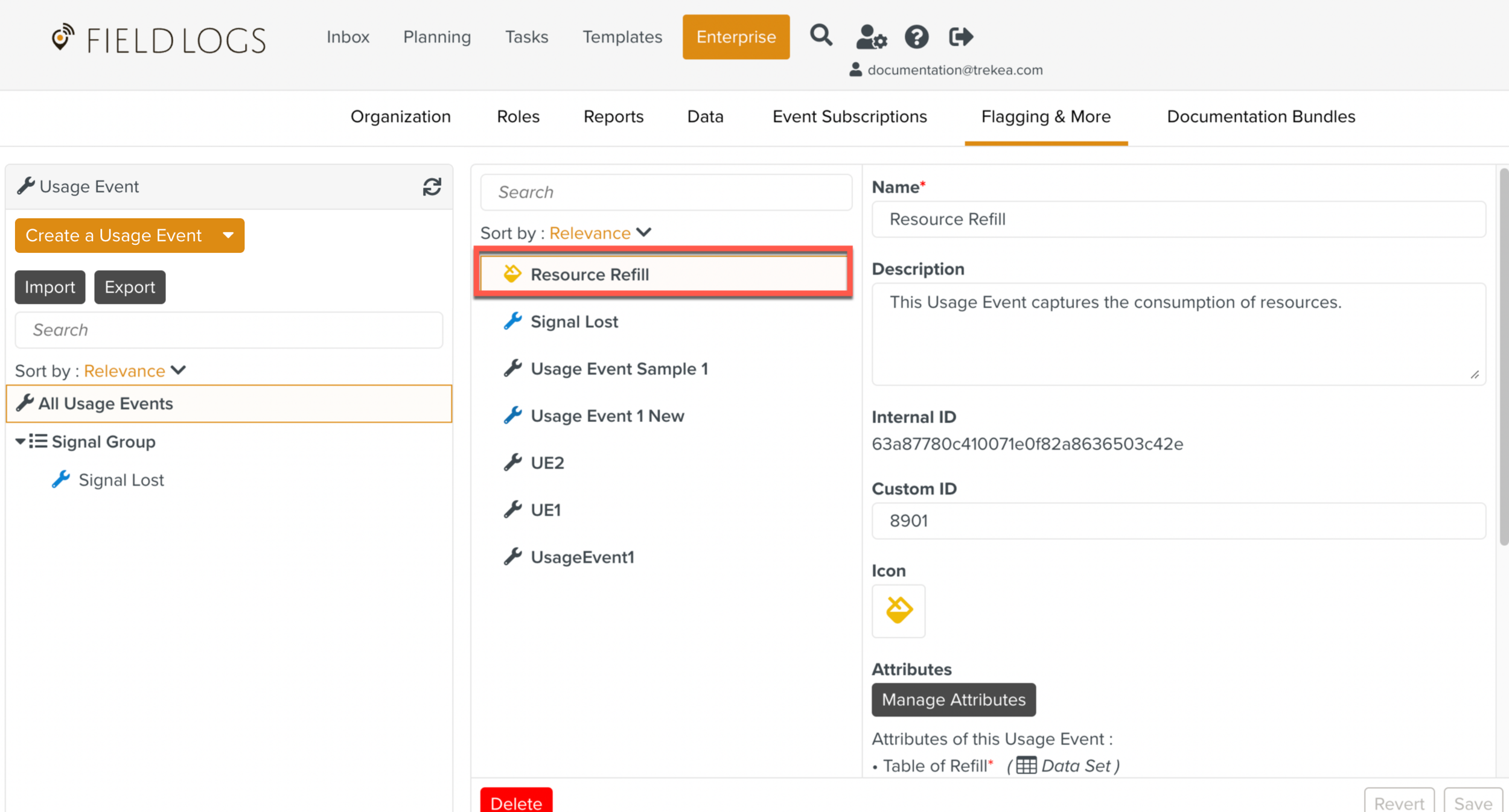
Task: Open Create a Usage Event dropdown arrow
Action: click(228, 235)
